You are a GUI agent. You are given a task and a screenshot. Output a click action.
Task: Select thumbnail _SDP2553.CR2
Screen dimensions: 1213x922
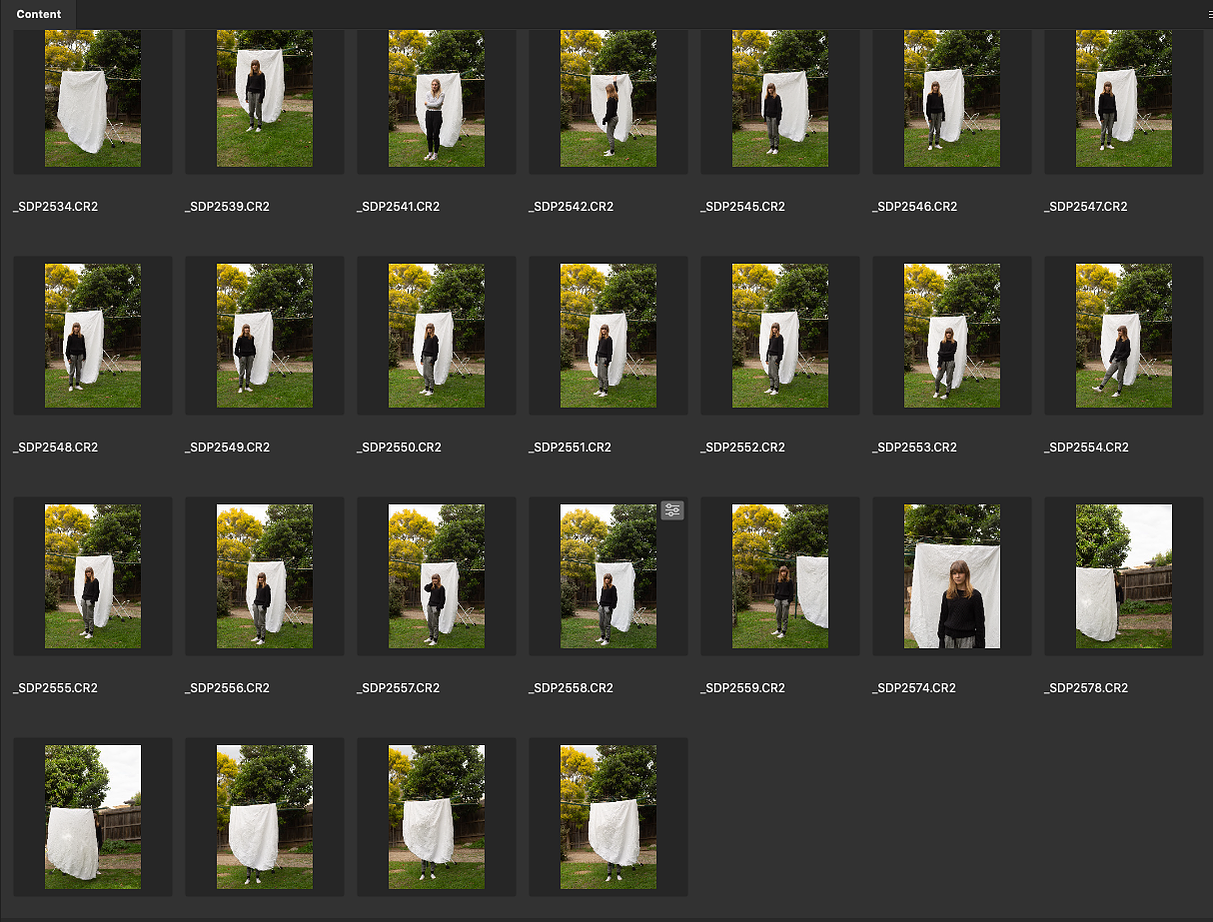click(x=952, y=335)
